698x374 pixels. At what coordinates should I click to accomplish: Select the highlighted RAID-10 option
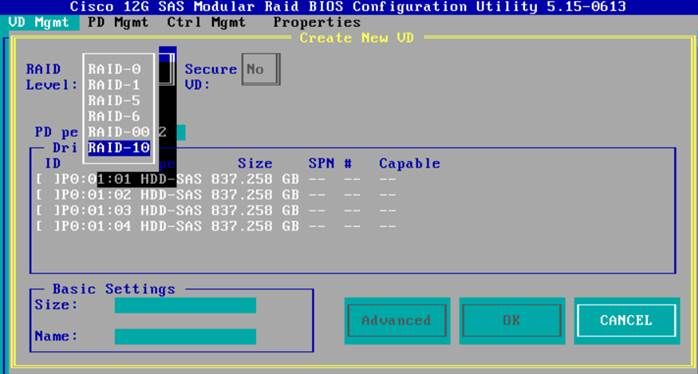click(x=119, y=148)
